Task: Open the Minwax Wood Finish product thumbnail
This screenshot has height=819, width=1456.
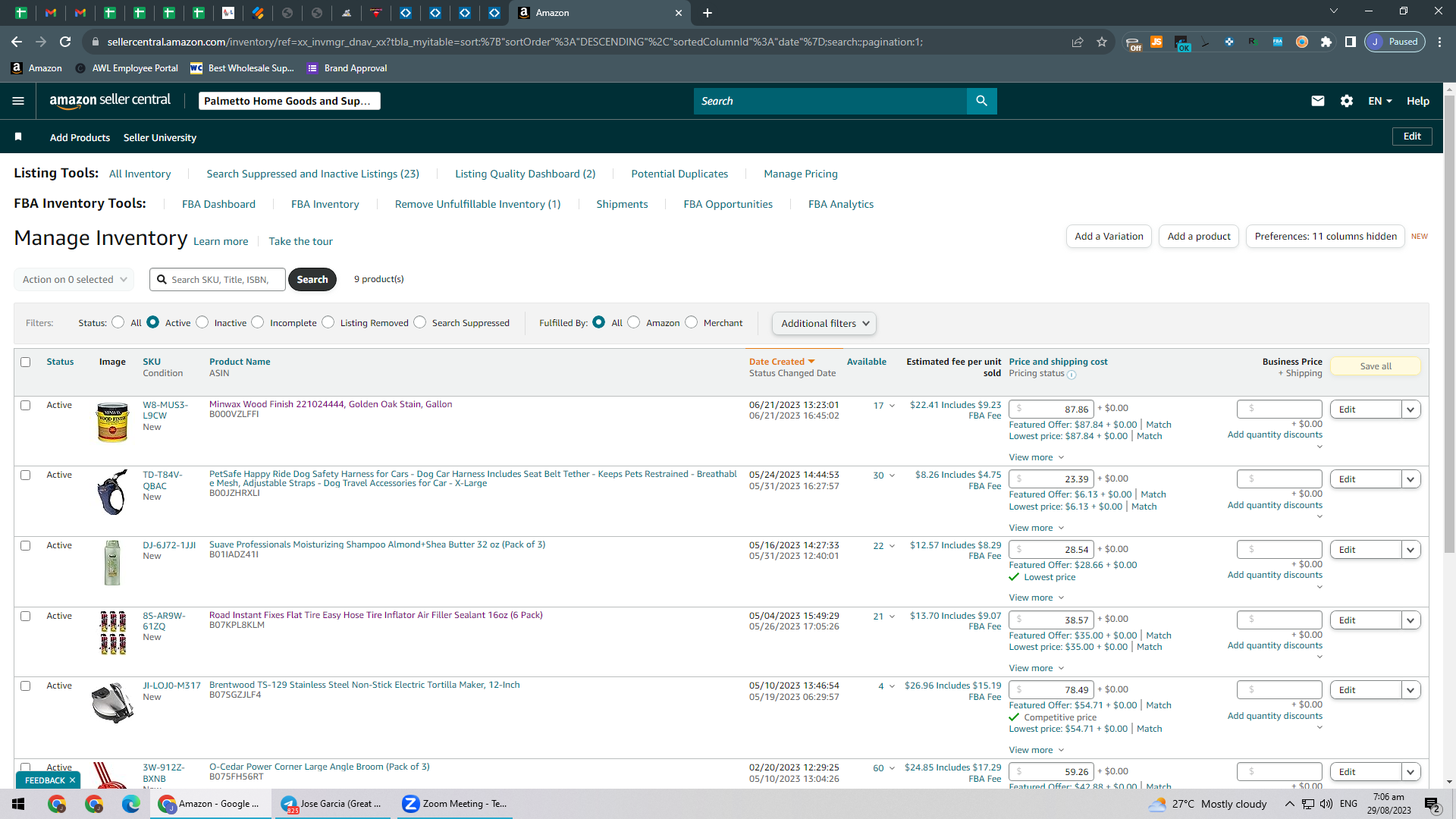Action: (x=112, y=422)
